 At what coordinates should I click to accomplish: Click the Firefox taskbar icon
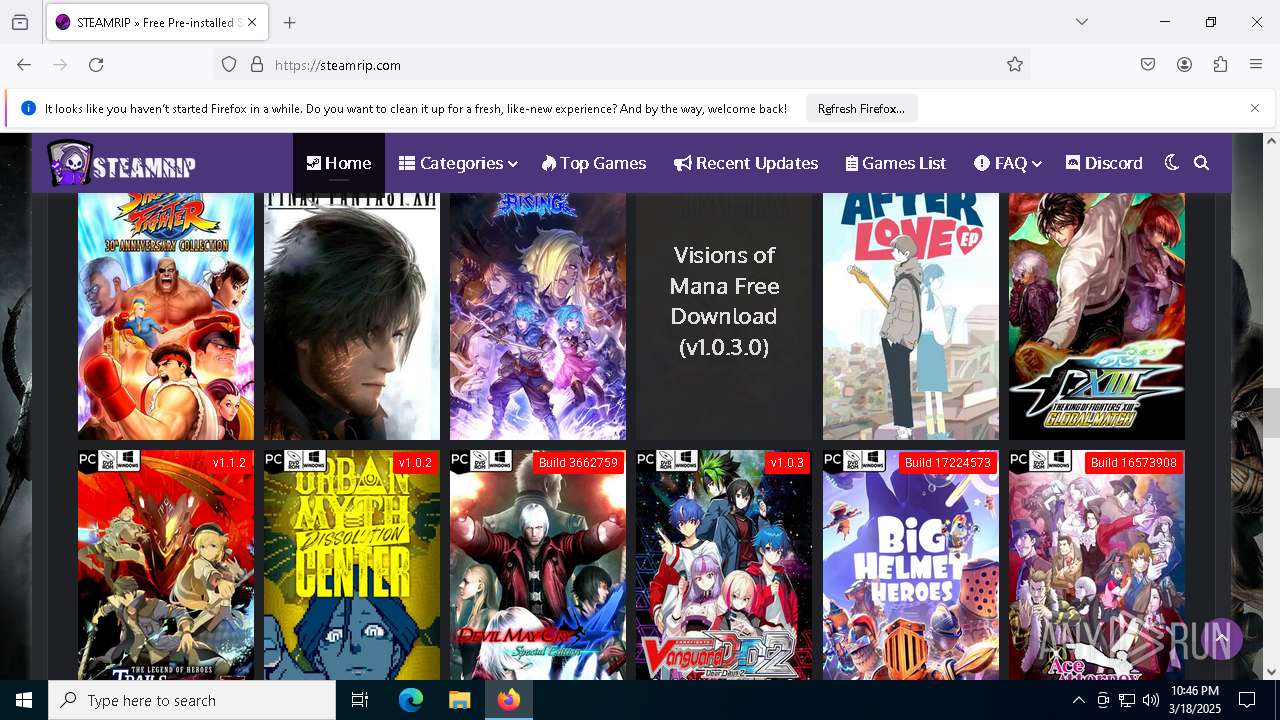click(509, 700)
